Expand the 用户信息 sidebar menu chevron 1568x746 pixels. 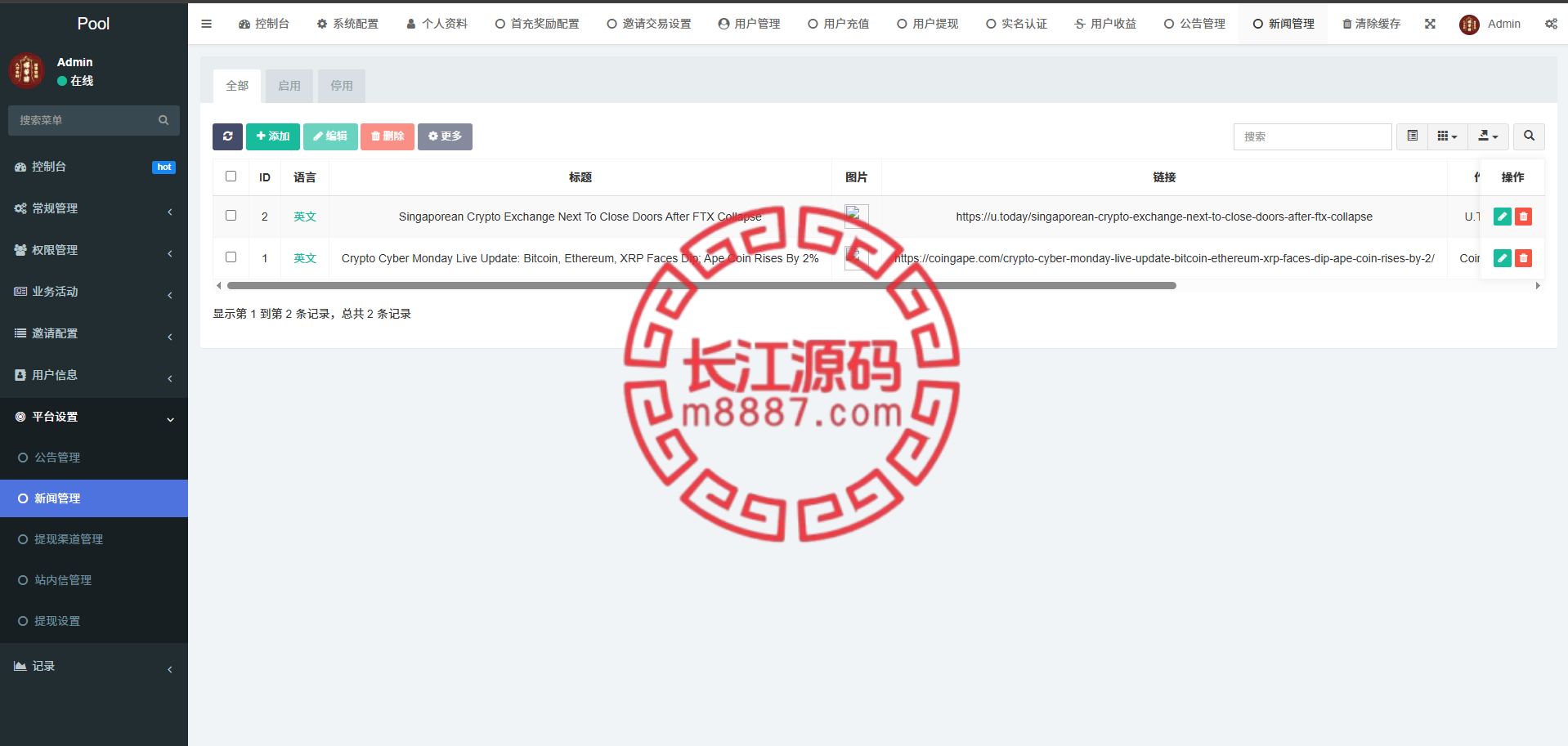(170, 378)
